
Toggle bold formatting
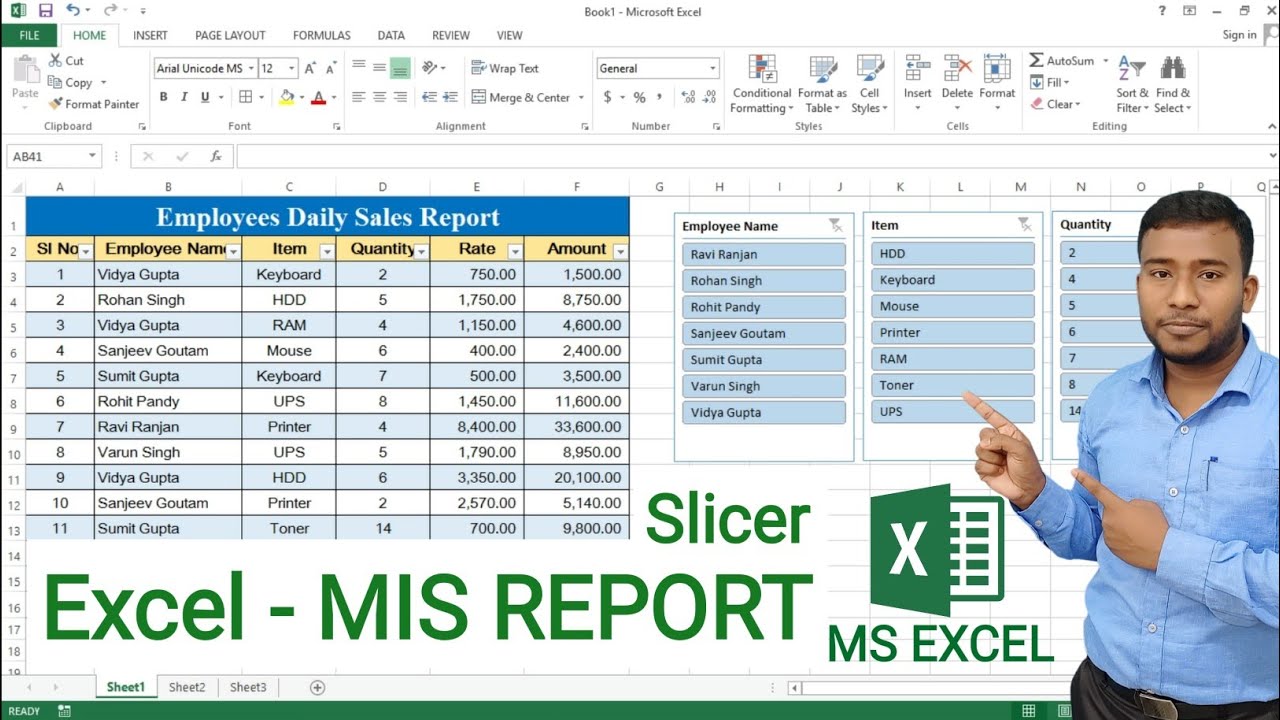coord(163,97)
